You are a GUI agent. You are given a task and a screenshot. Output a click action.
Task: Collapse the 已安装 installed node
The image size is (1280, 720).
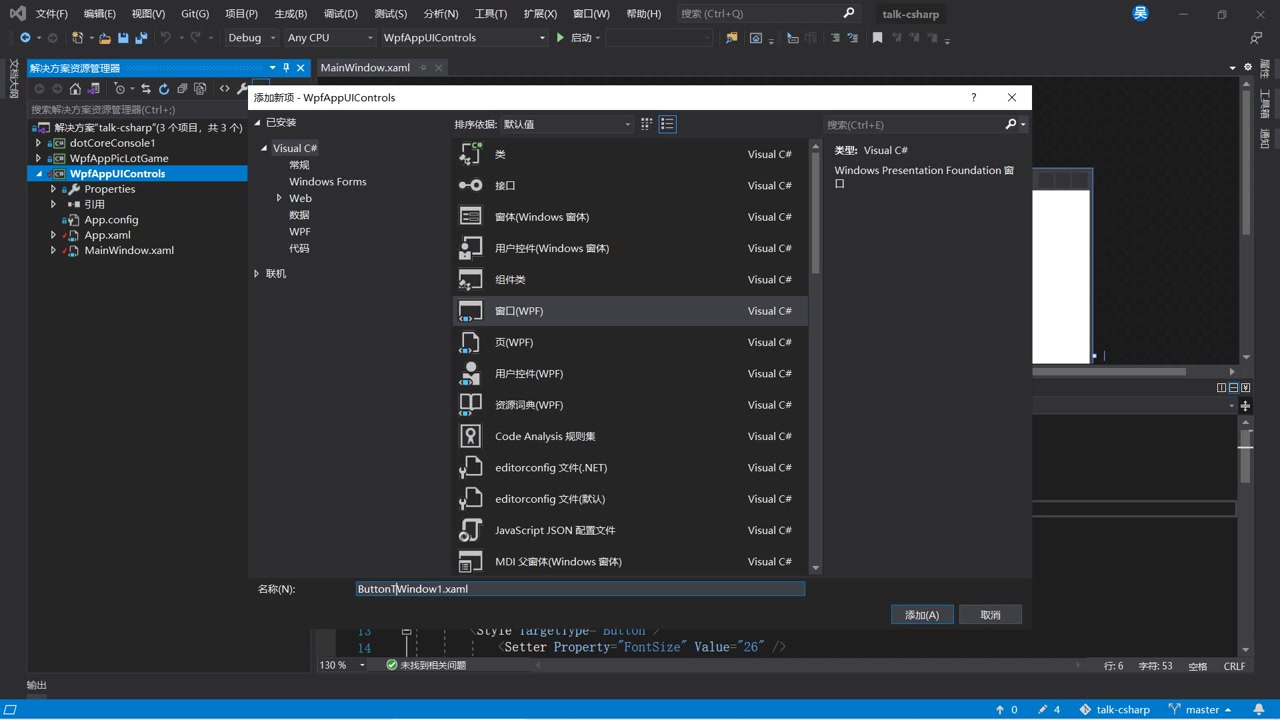(x=257, y=122)
